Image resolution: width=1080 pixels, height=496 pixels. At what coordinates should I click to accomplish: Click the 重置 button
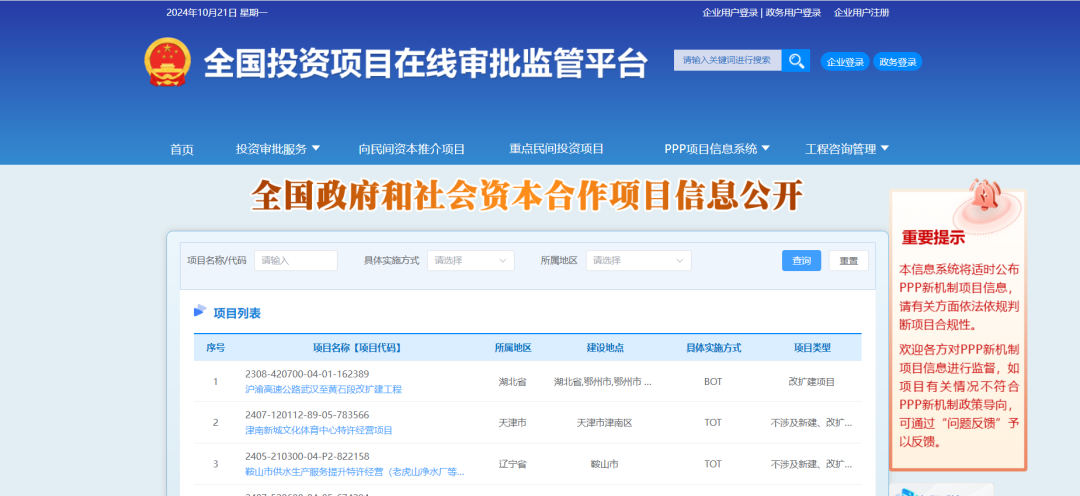click(x=849, y=260)
